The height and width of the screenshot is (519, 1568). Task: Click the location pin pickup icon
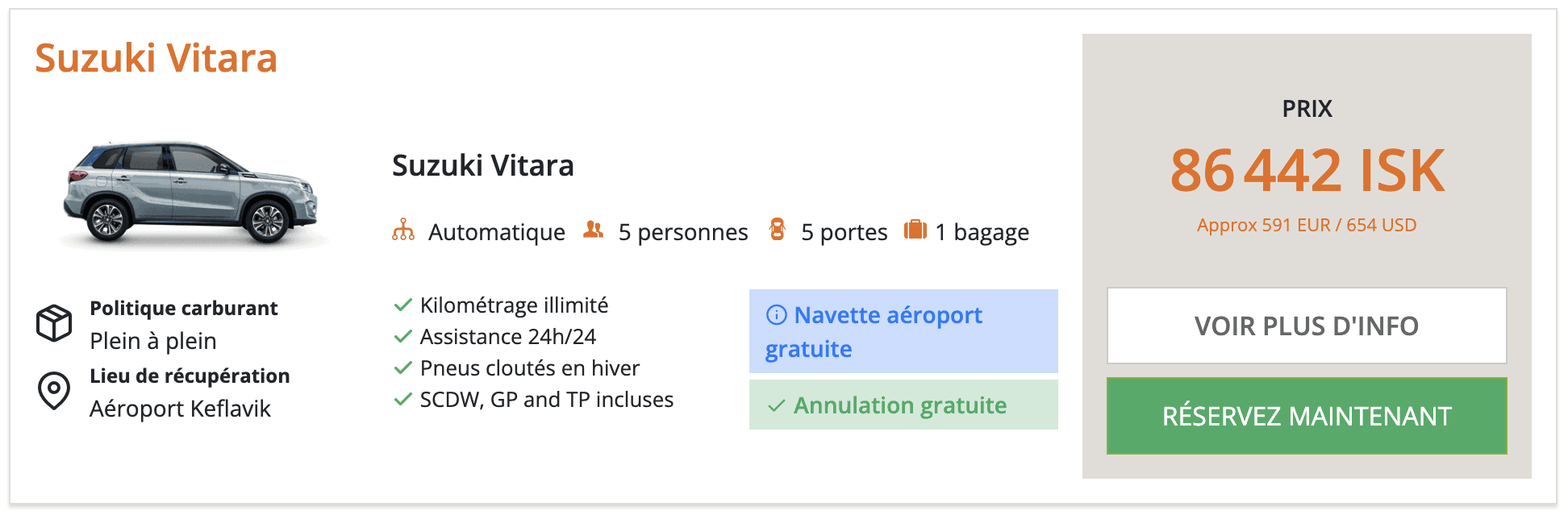tap(54, 391)
